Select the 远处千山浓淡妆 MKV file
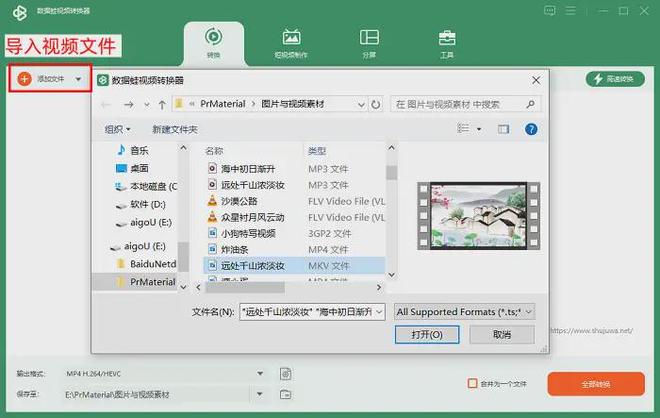Screen dimensions: 660x418 coord(295,266)
